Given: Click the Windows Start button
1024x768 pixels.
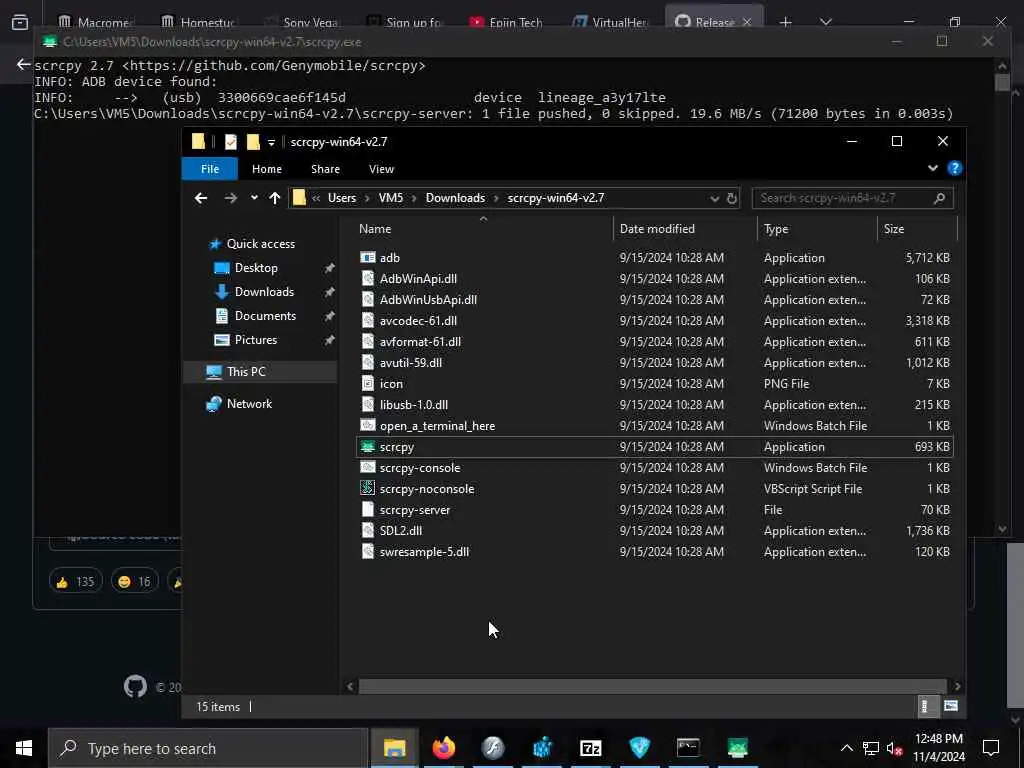Looking at the screenshot, I should click(x=24, y=748).
